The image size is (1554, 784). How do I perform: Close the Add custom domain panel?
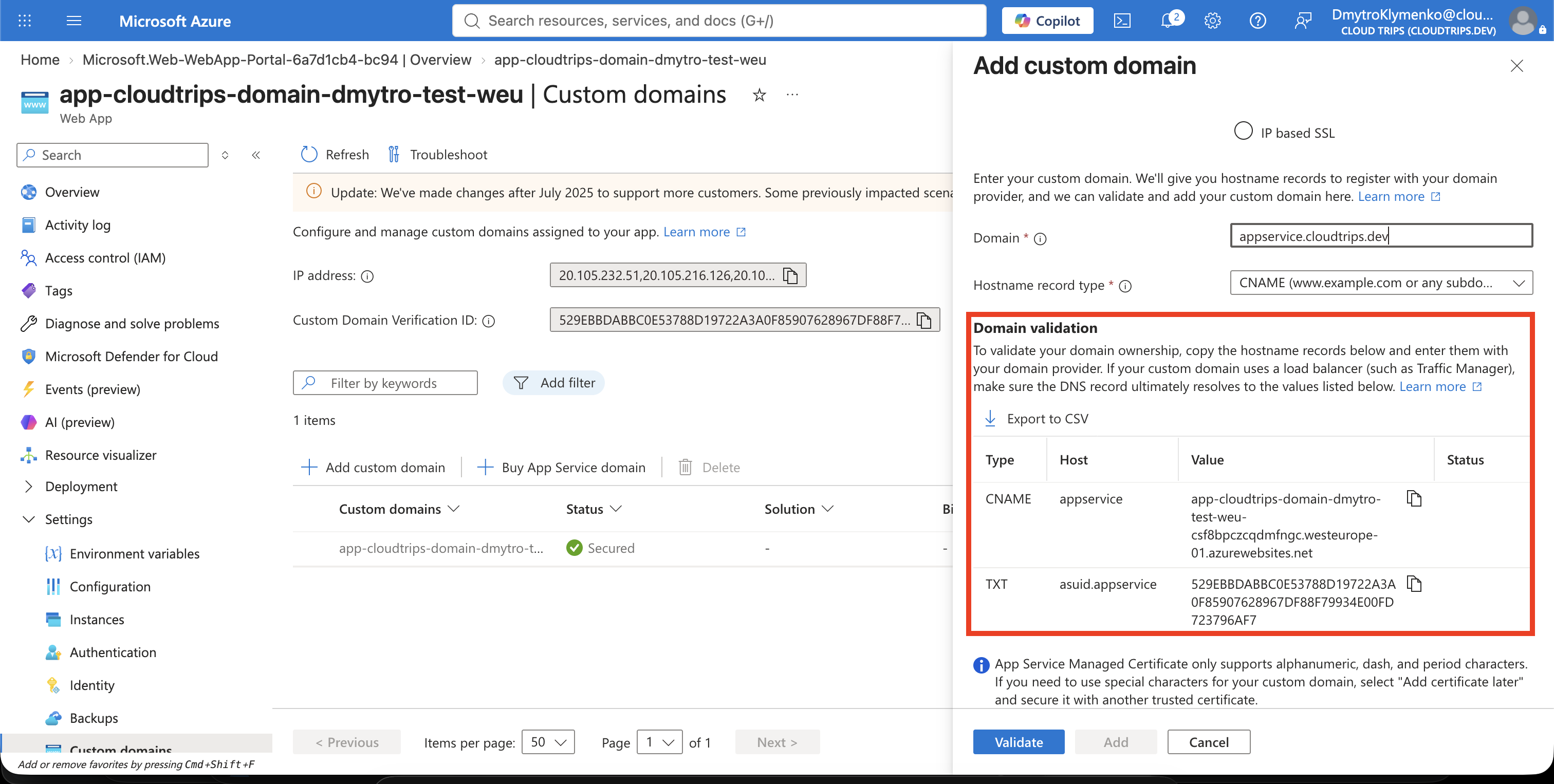1516,66
